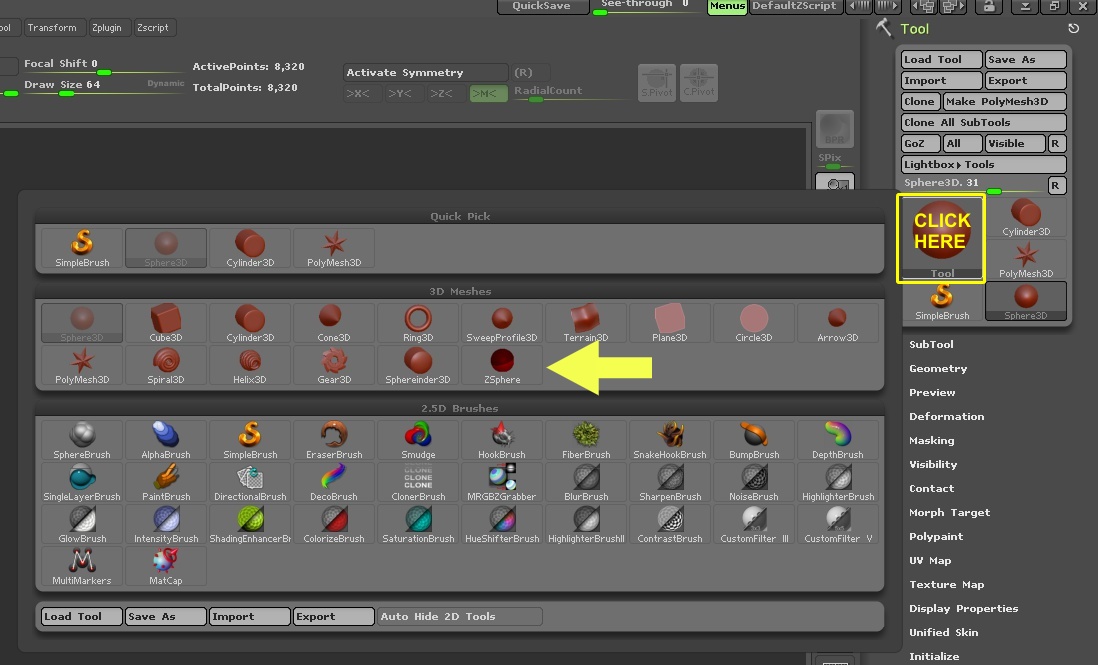This screenshot has height=665, width=1098.
Task: Click Make PolyMesh3D button
Action: (x=1004, y=101)
